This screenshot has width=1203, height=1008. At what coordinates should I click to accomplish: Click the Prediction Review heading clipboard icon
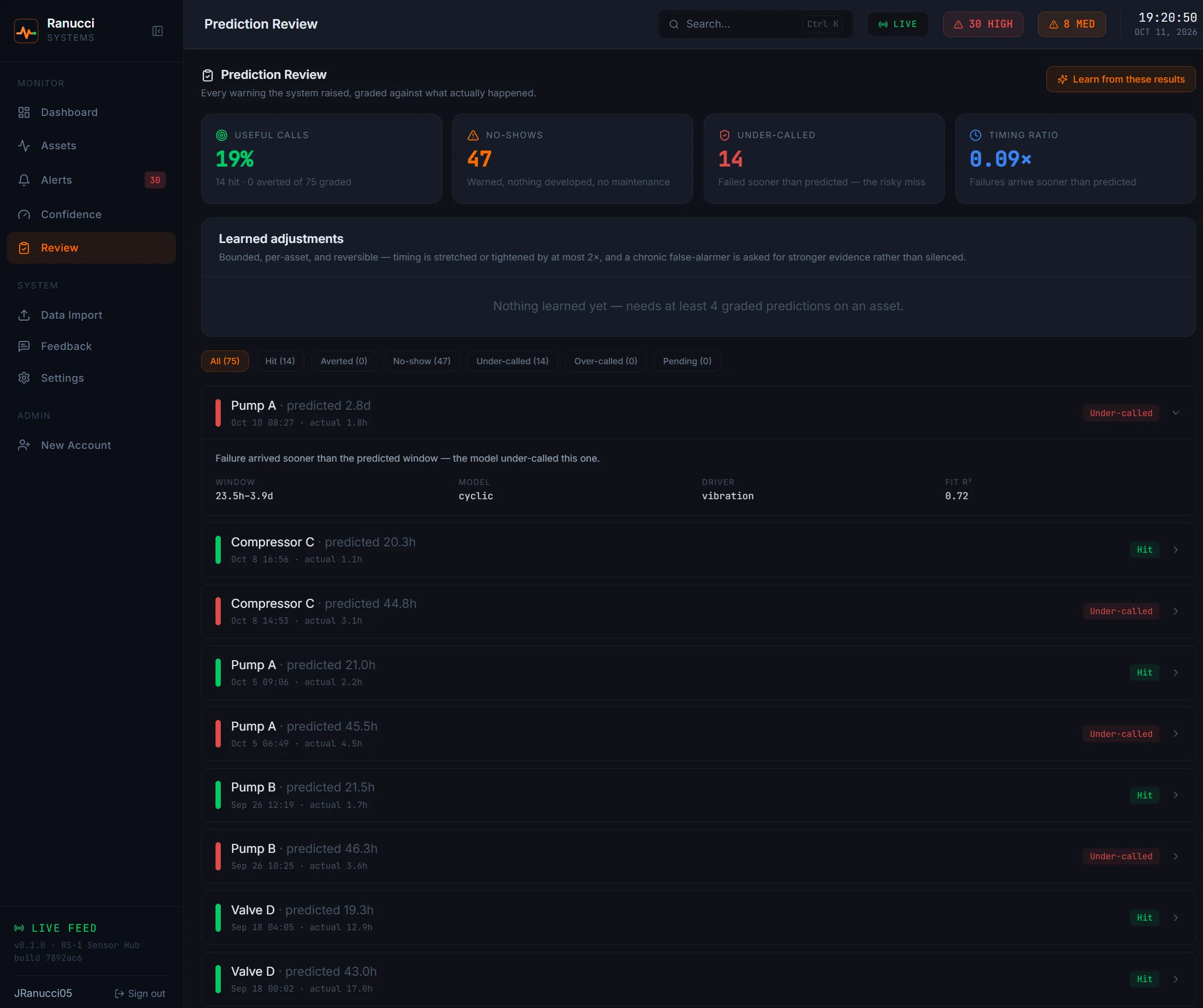[x=208, y=75]
